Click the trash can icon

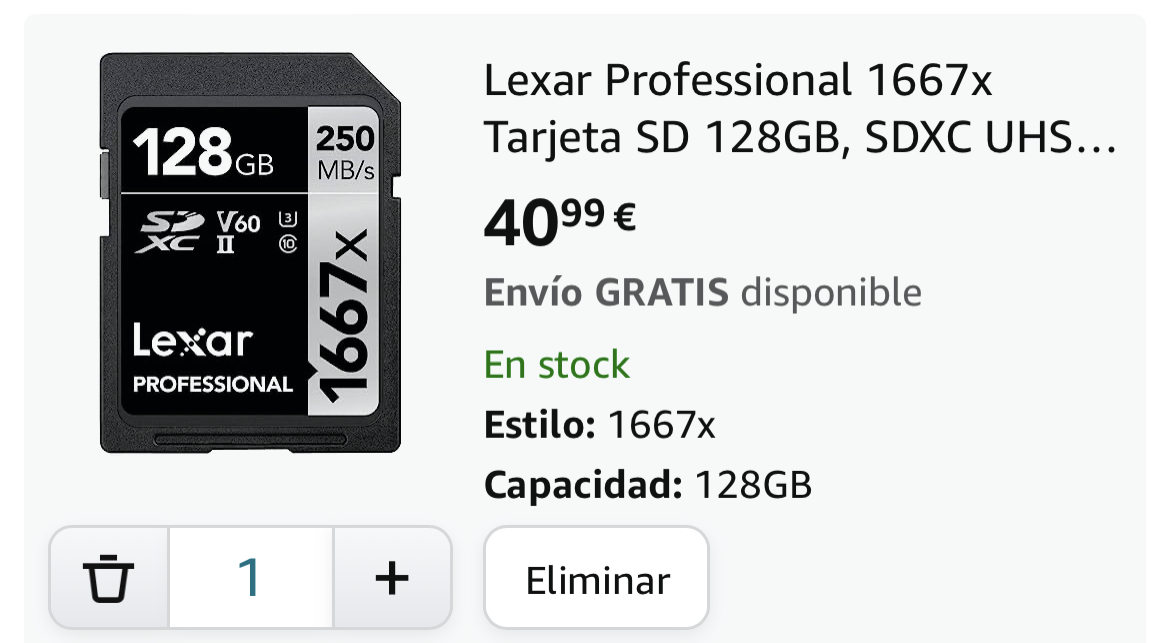pyautogui.click(x=109, y=578)
